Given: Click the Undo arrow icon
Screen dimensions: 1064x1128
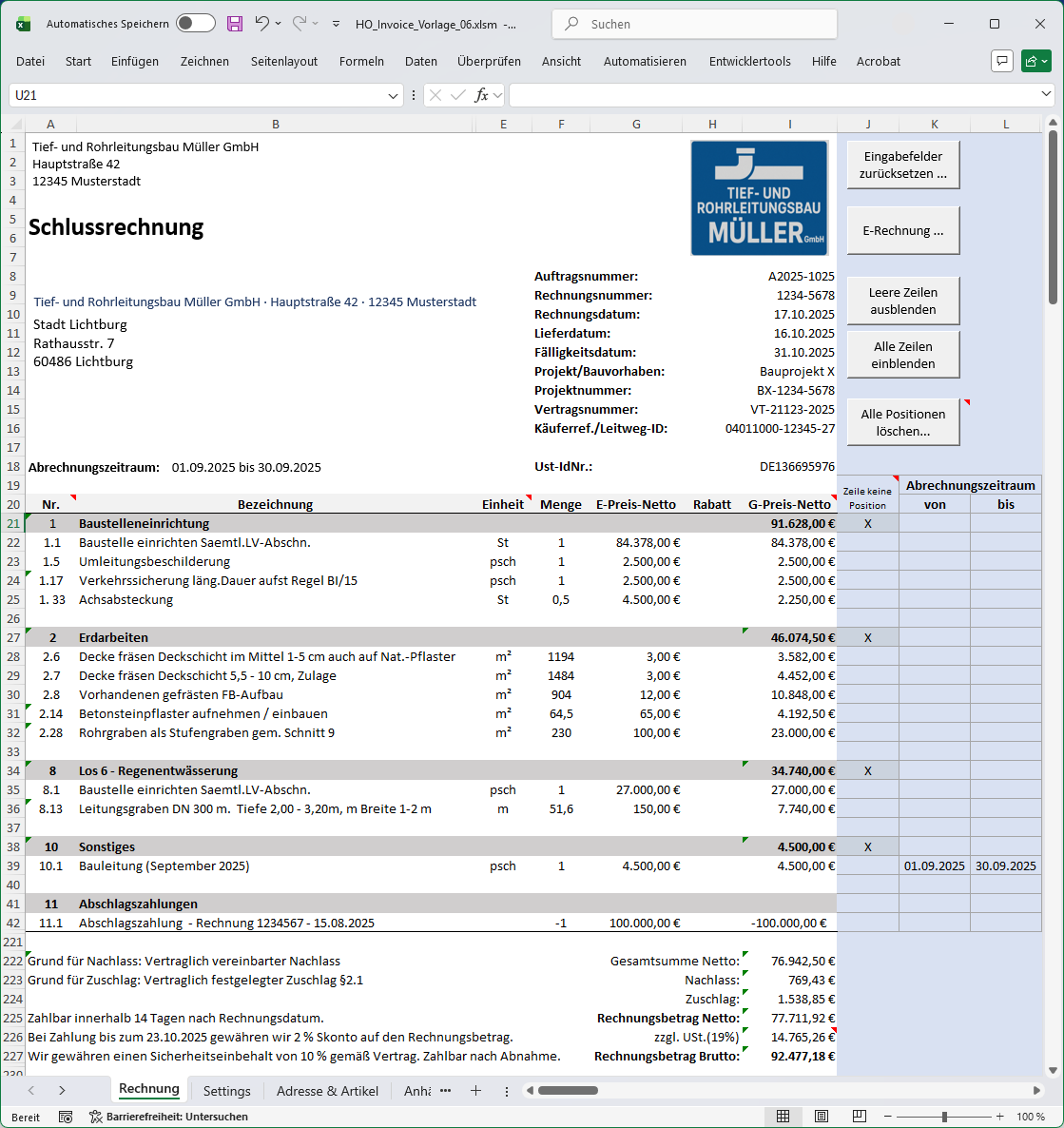Looking at the screenshot, I should click(261, 24).
